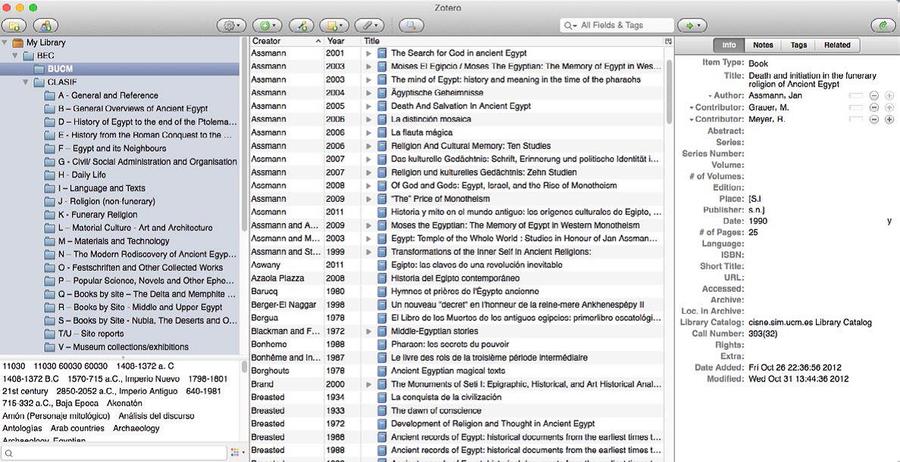Viewport: 900px width, 462px height.
Task: Switch to the Related tab
Action: point(836,45)
